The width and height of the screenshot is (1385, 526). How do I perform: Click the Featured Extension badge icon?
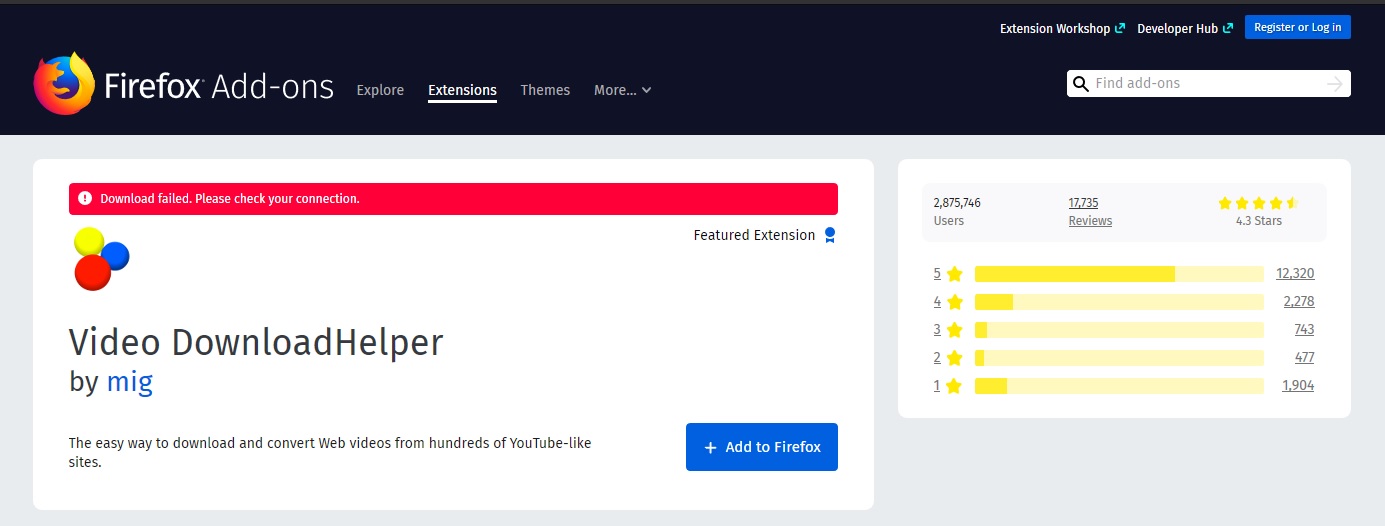[829, 235]
